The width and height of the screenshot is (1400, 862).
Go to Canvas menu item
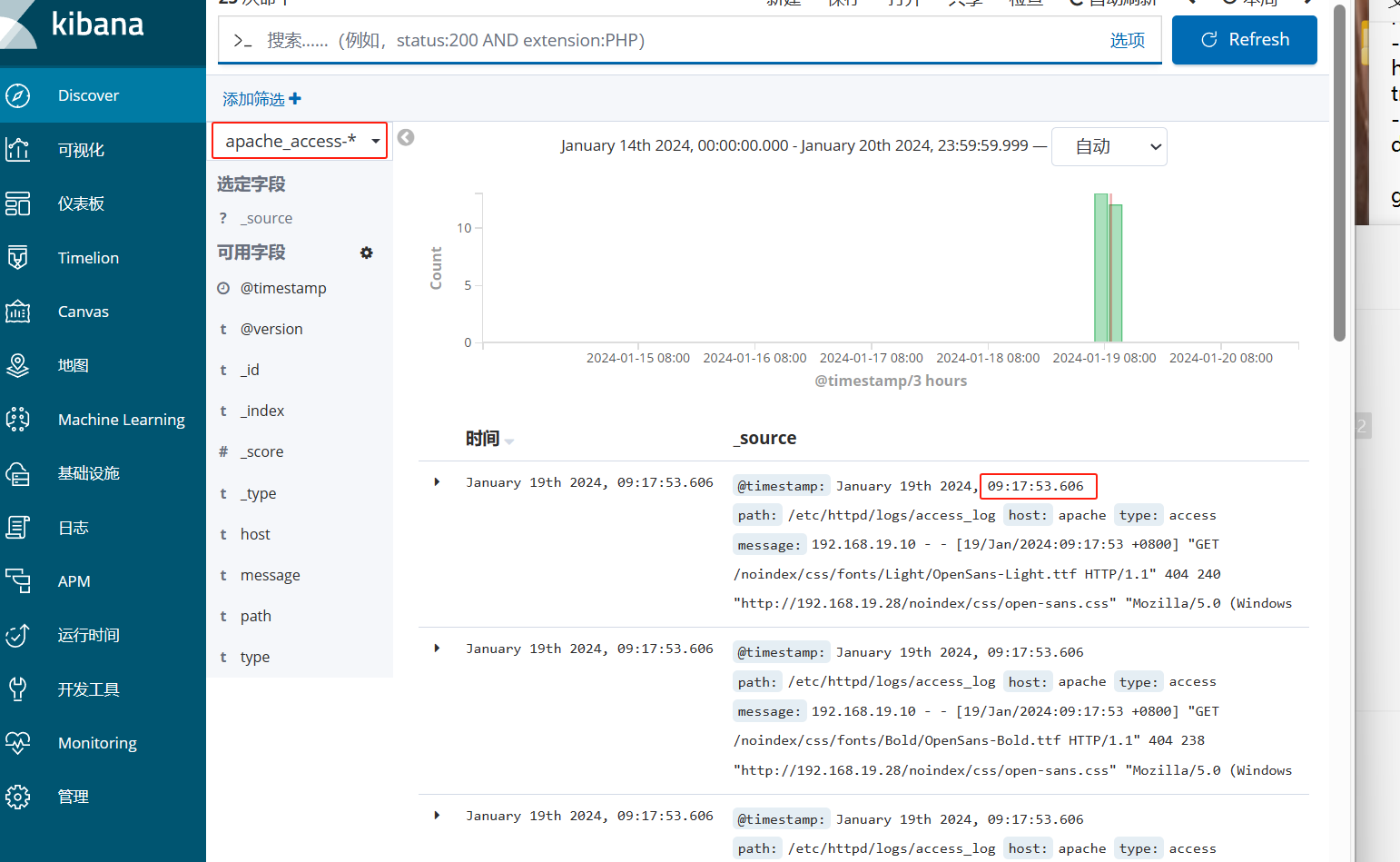tap(83, 312)
